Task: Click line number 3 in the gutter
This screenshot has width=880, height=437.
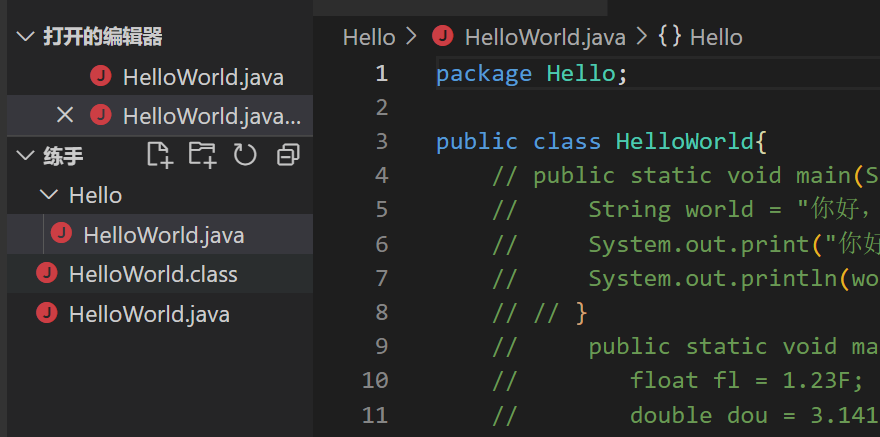Action: click(x=381, y=141)
